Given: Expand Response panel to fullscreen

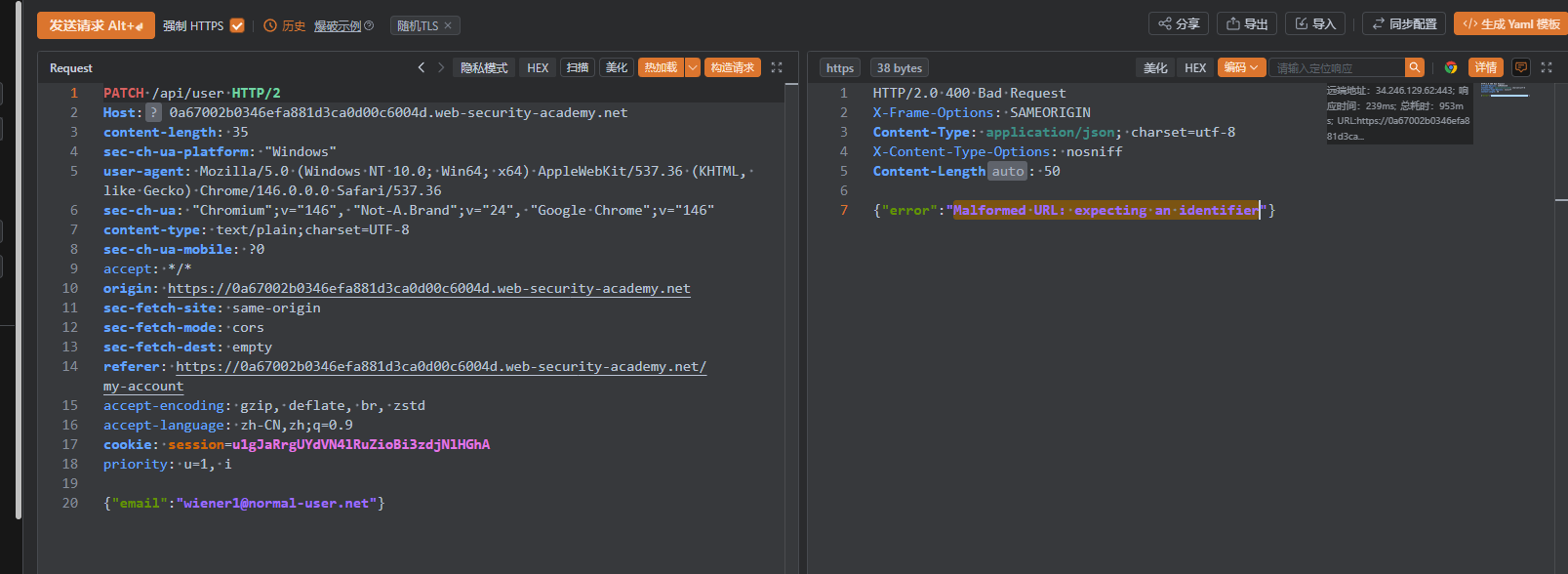Looking at the screenshot, I should tap(1547, 67).
